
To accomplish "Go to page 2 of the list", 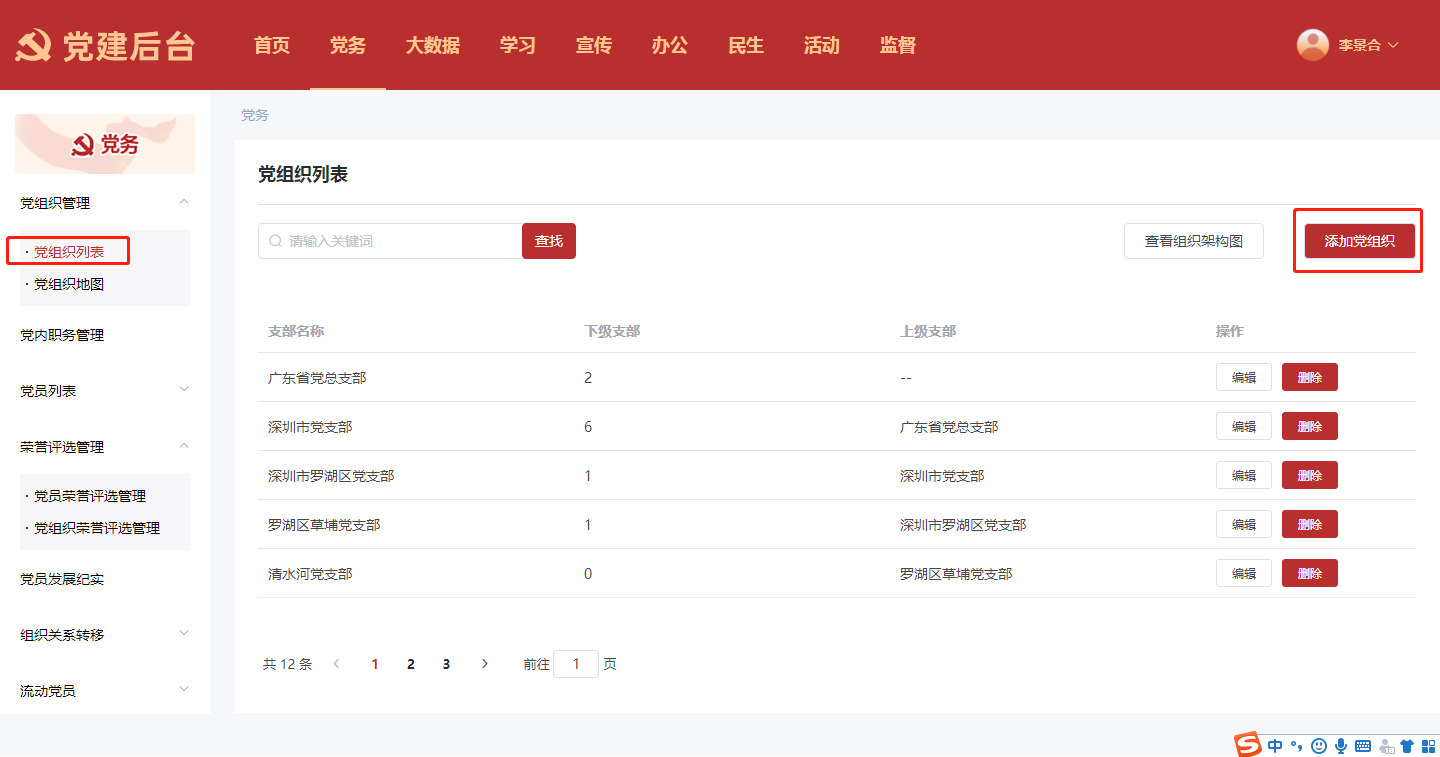I will (x=410, y=664).
